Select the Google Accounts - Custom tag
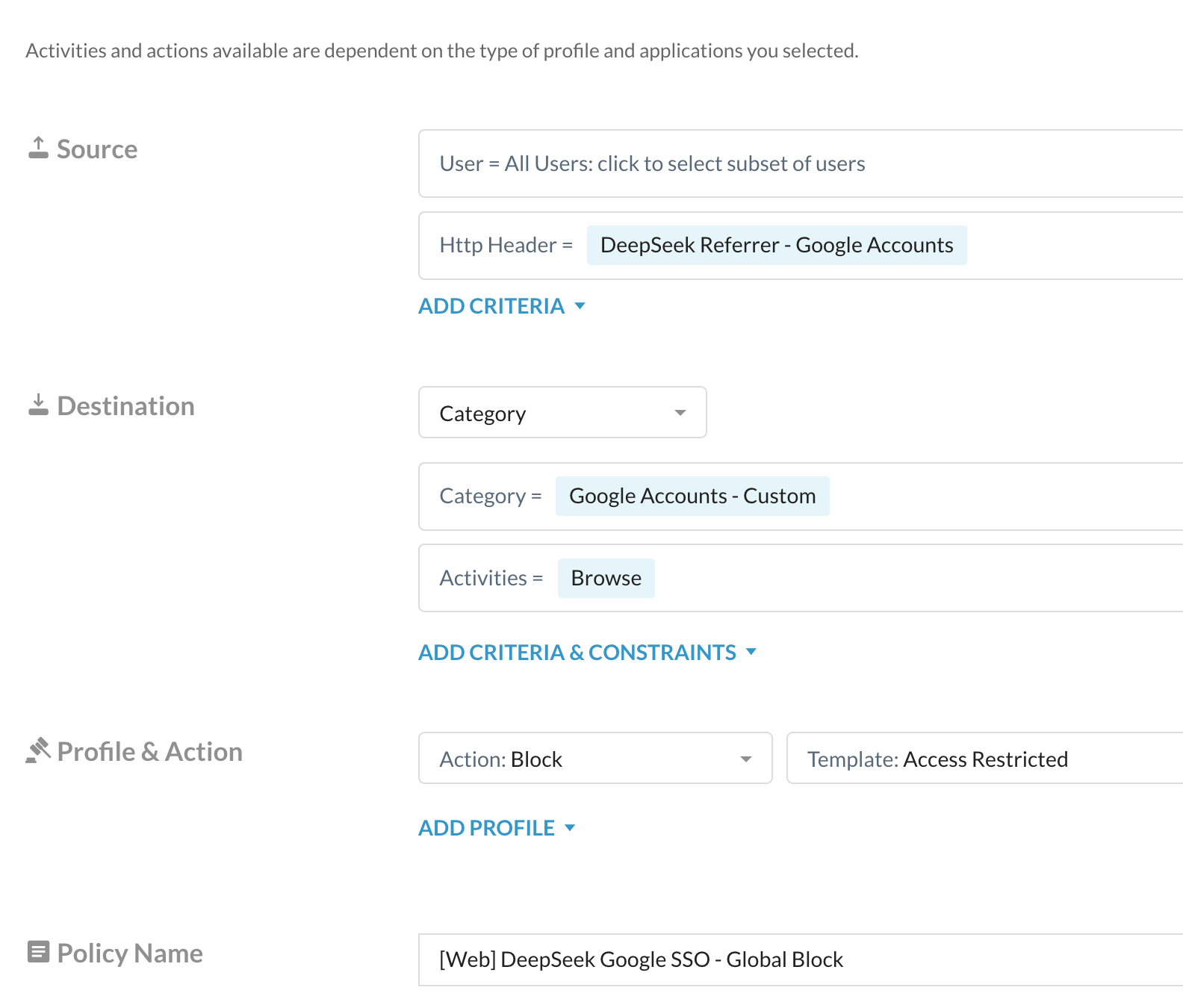This screenshot has width=1183, height=1008. pos(692,496)
